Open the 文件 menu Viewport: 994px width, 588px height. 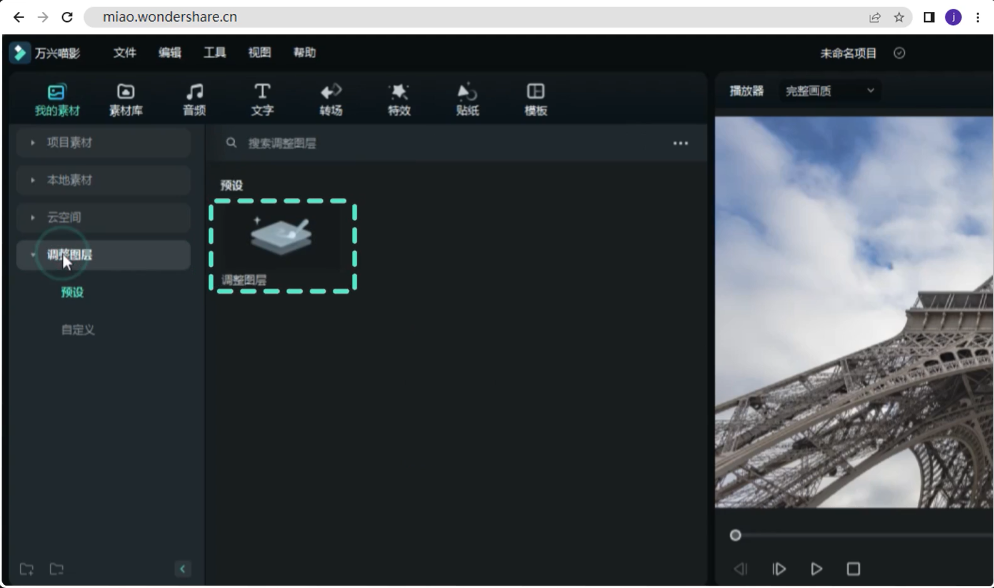point(124,53)
